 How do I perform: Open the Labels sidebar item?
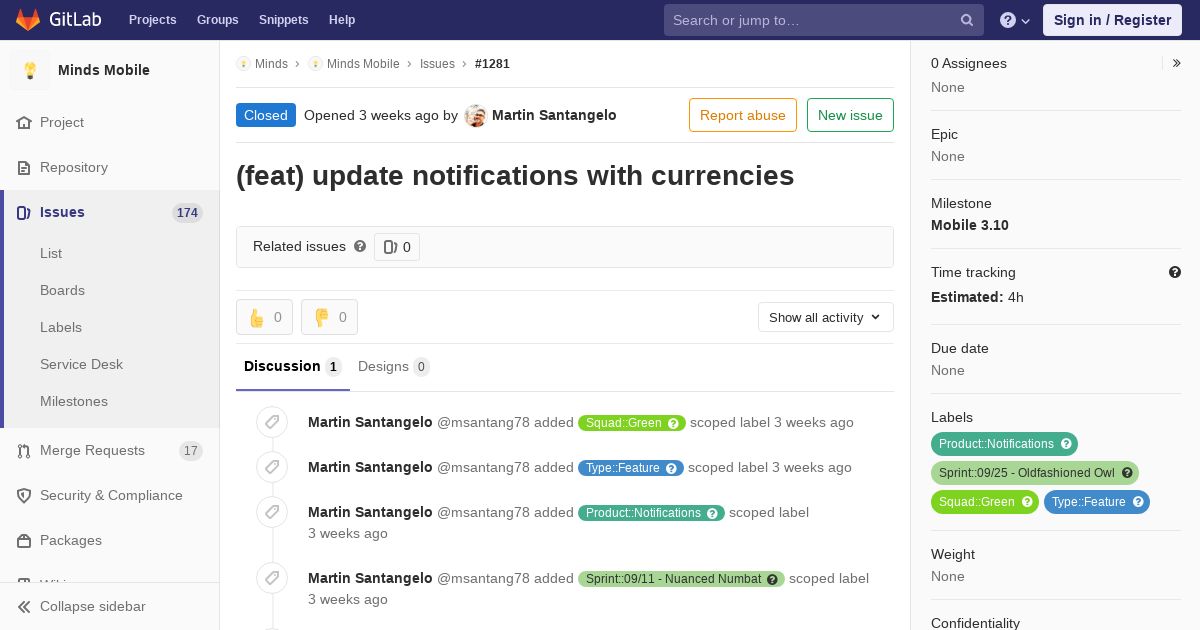61,327
